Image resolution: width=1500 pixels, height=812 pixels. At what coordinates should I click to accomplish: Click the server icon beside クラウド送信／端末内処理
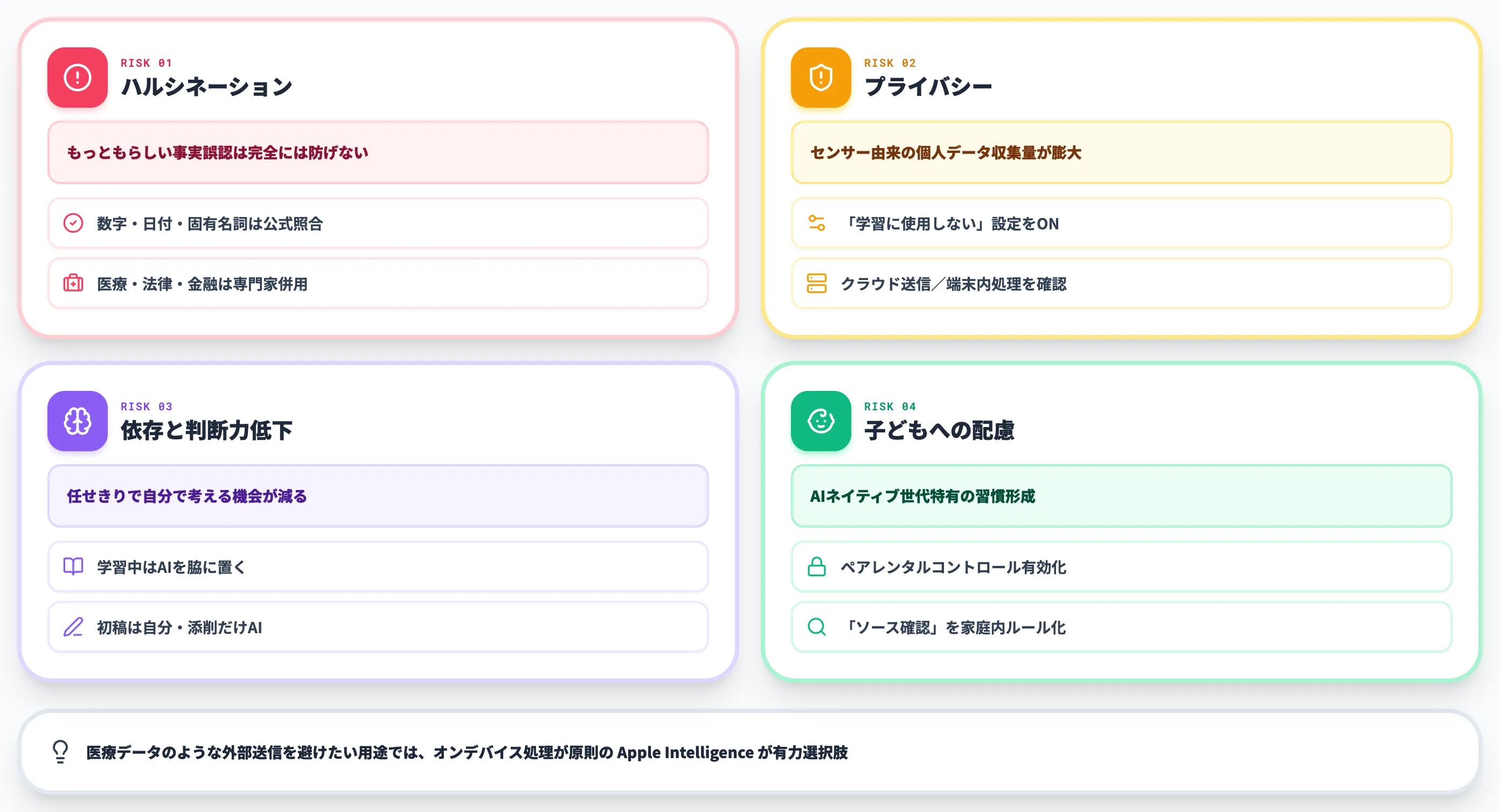pyautogui.click(x=816, y=283)
